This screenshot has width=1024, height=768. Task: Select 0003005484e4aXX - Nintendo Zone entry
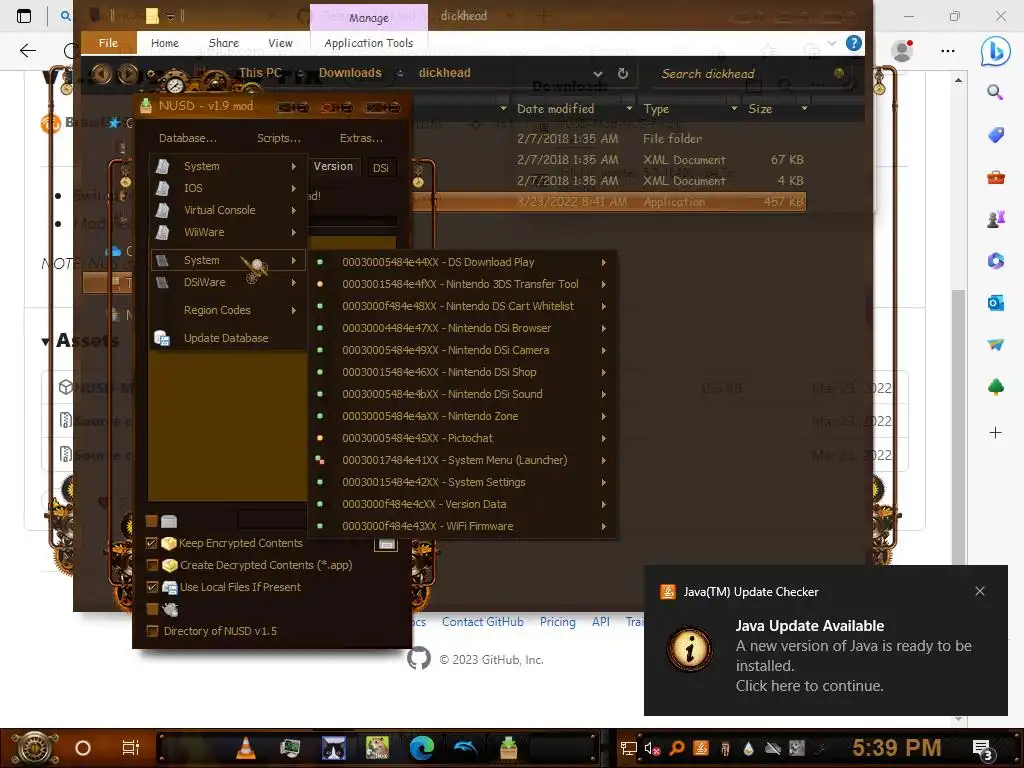(x=462, y=417)
